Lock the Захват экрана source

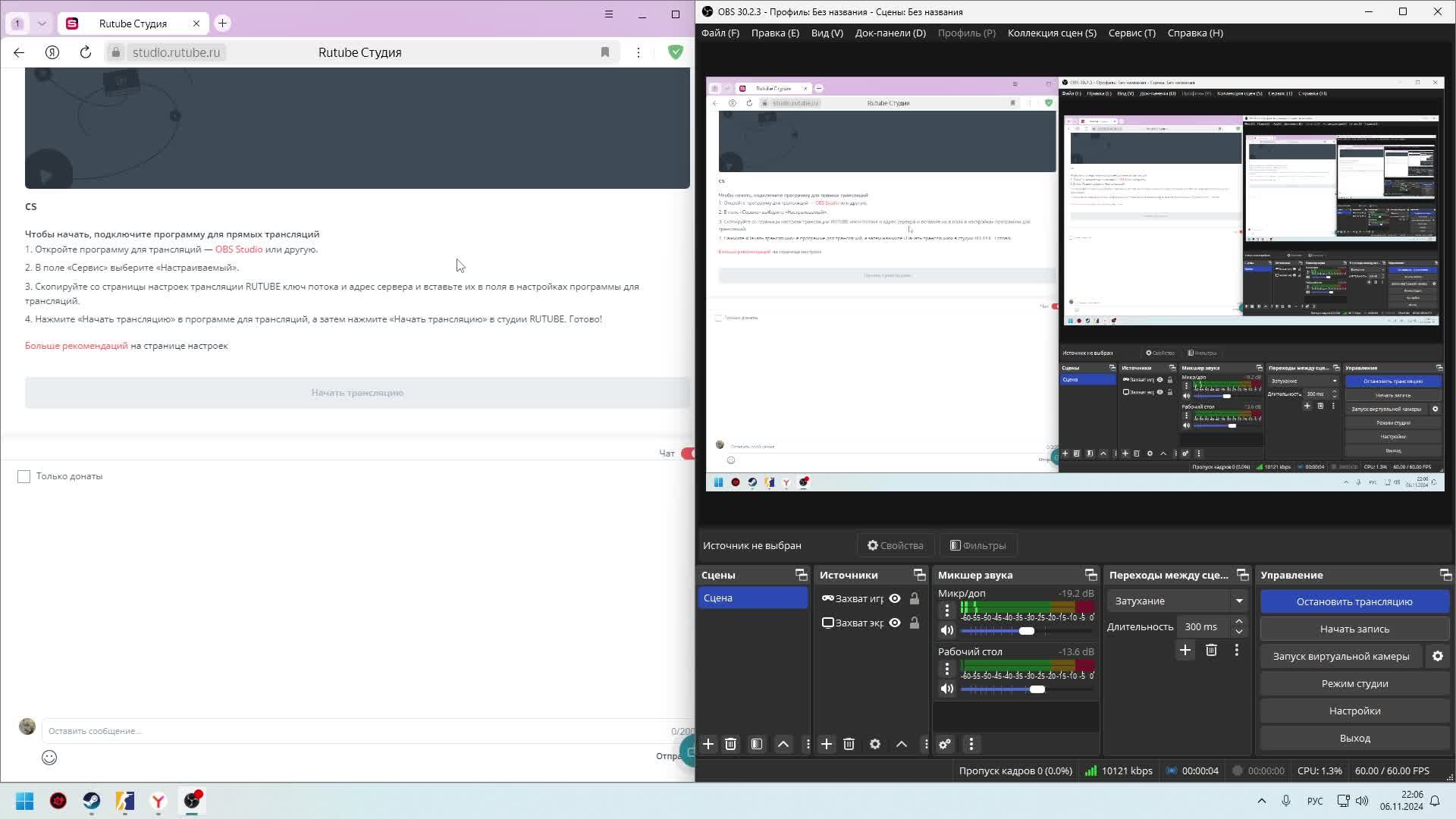(915, 623)
